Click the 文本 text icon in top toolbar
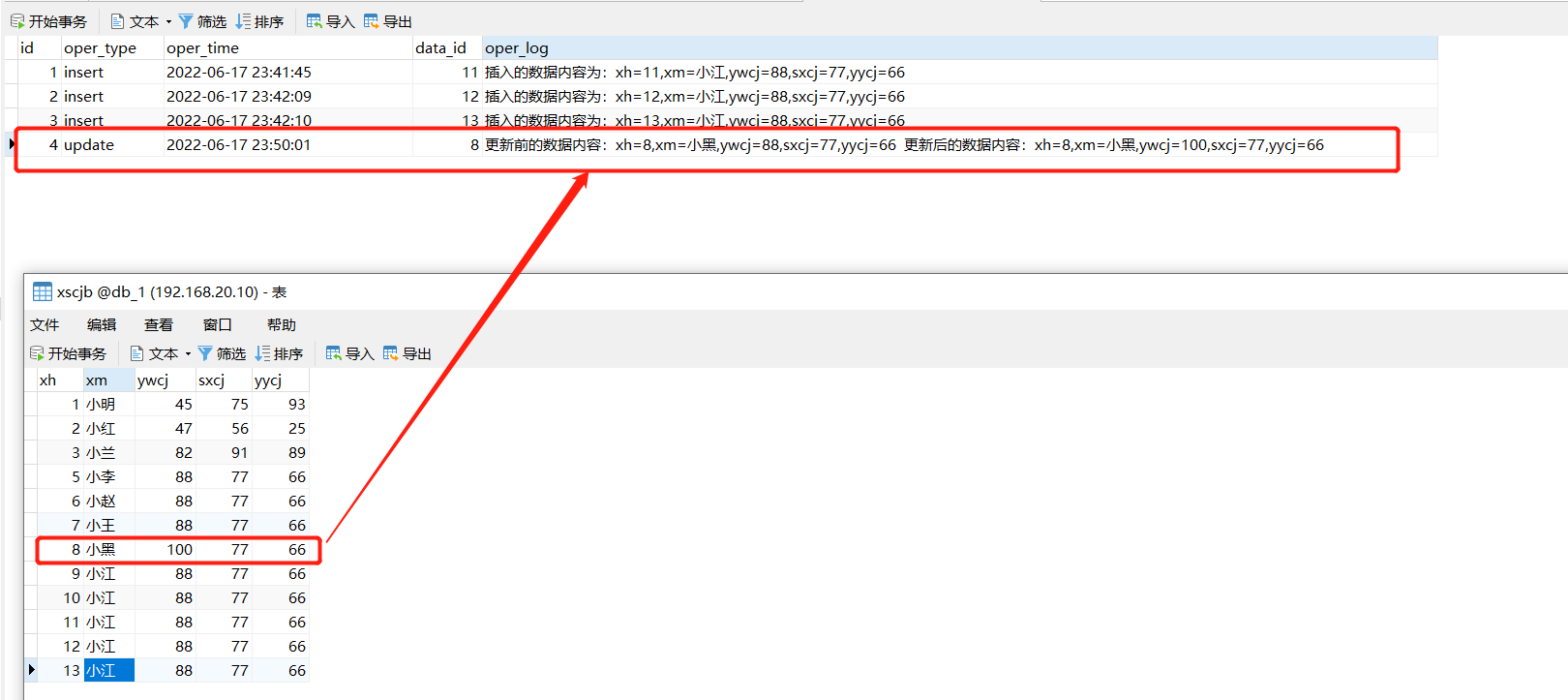Screen dimensions: 1568x700 [117, 21]
